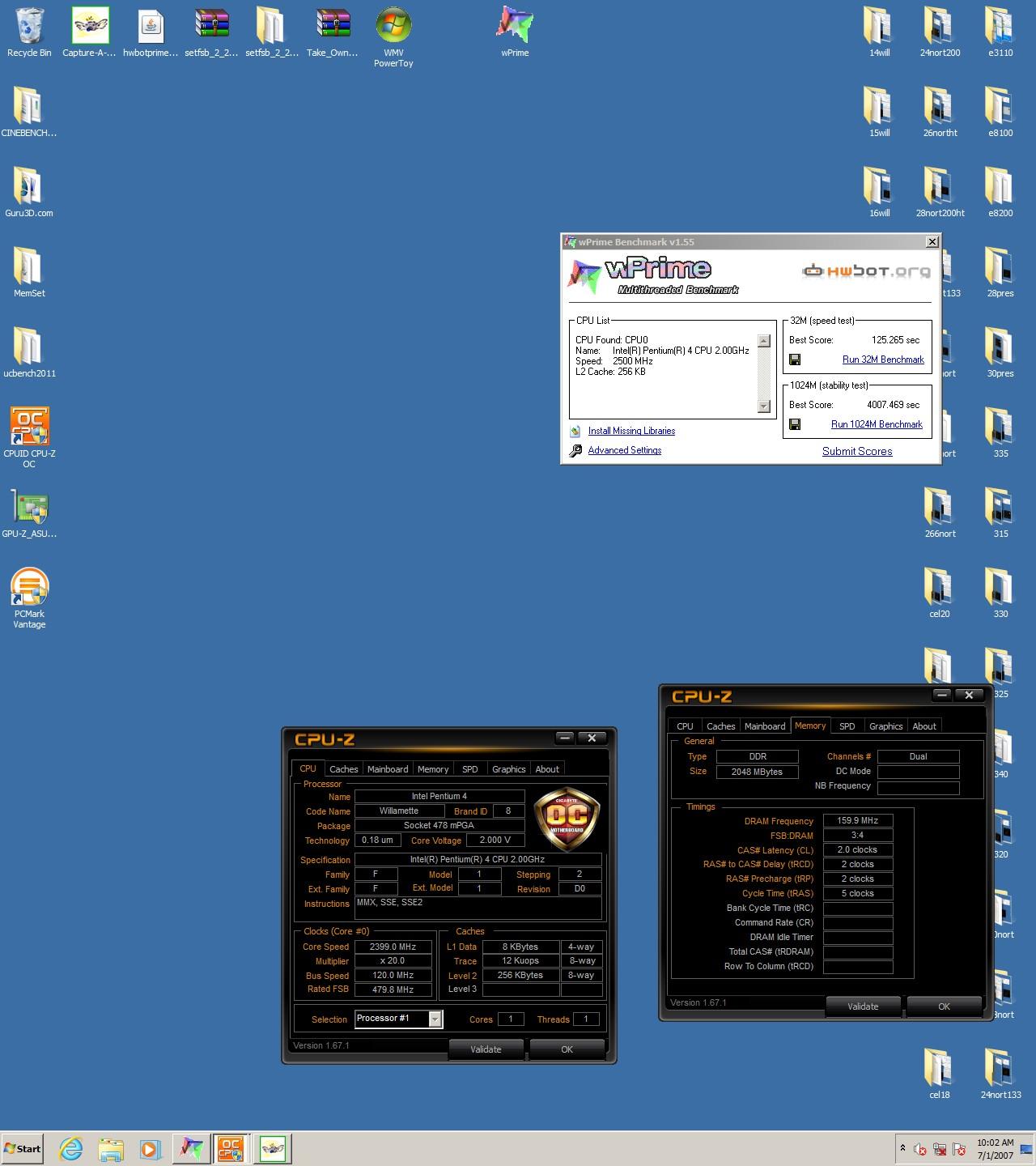Switch to Mainboard tab in CPU window
The width and height of the screenshot is (1036, 1166).
tap(388, 769)
